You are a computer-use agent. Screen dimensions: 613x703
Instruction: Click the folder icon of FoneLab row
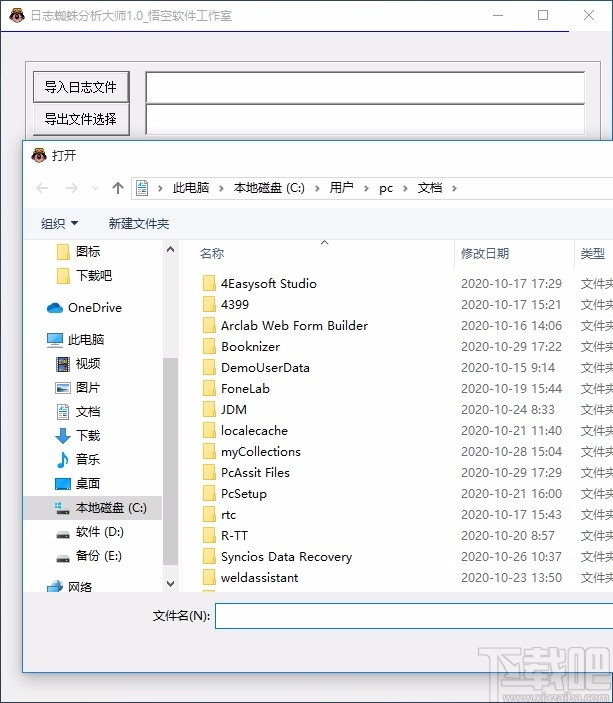point(209,389)
